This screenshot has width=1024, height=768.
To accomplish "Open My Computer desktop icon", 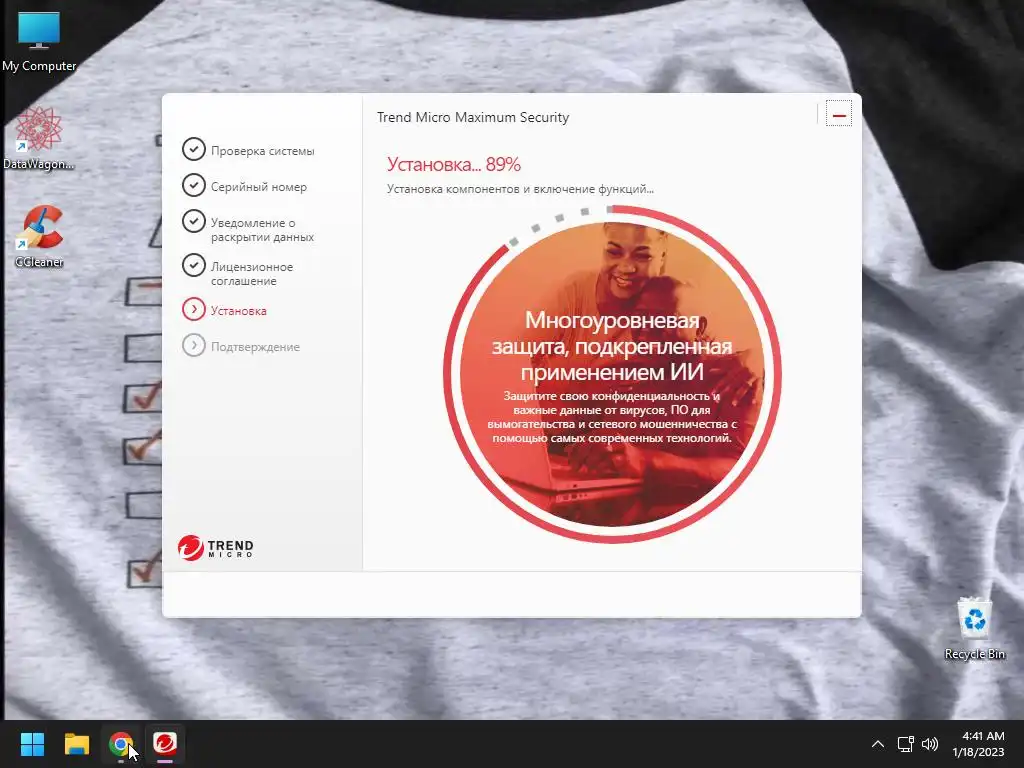I will pos(39,41).
